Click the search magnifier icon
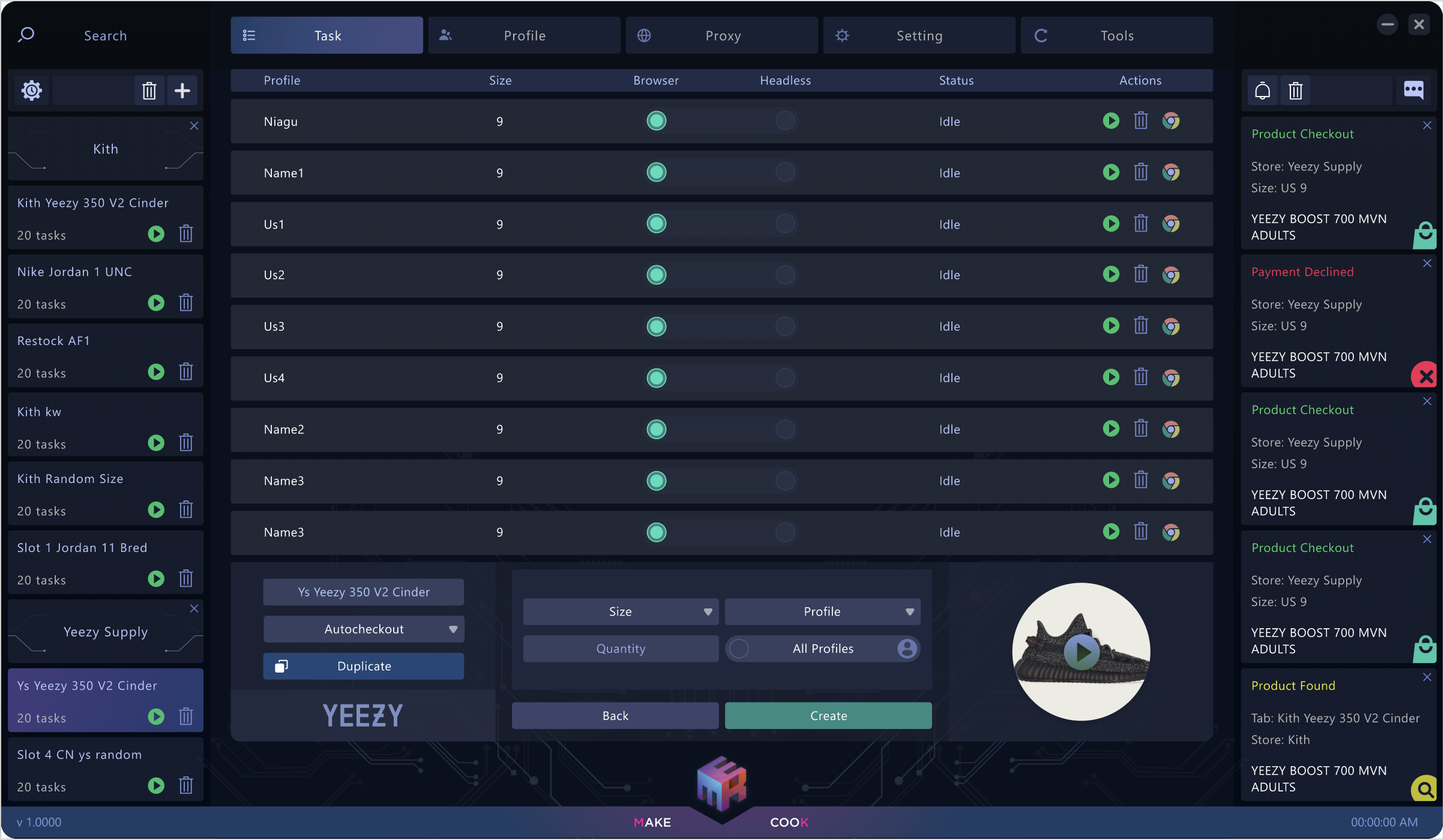This screenshot has height=840, width=1444. [x=26, y=35]
